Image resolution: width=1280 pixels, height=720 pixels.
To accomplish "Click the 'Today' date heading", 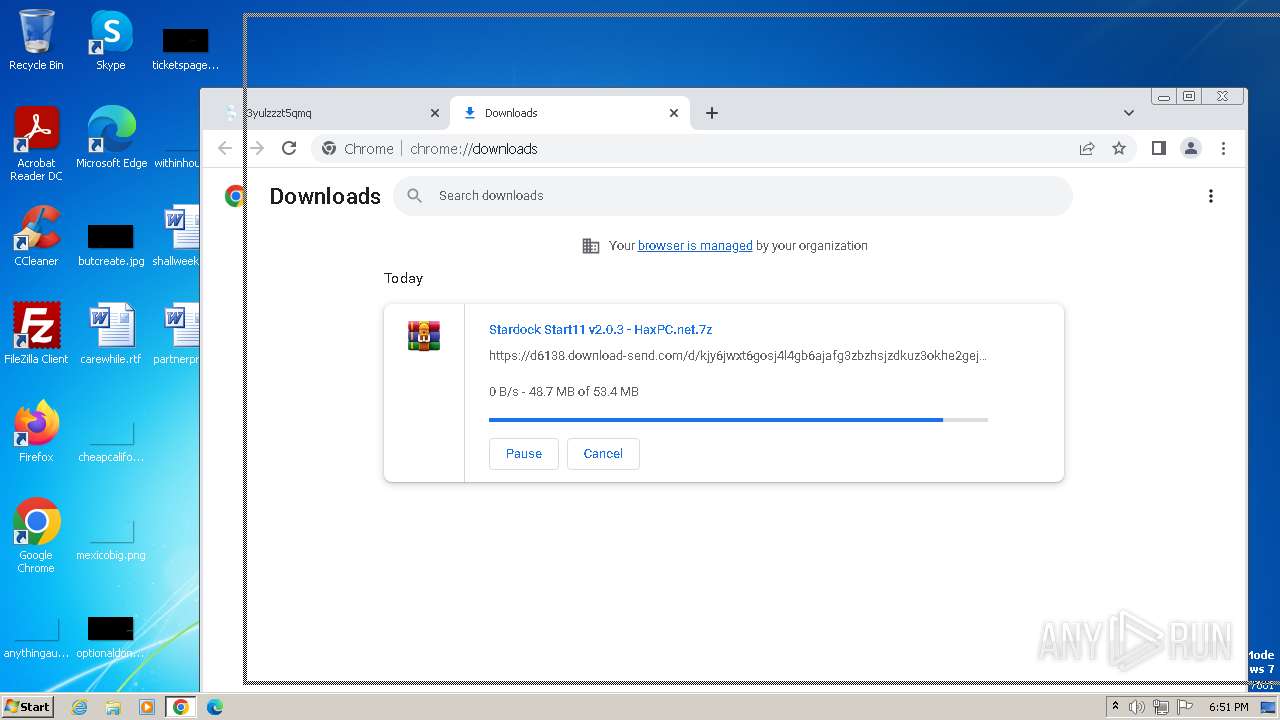I will pos(404,278).
